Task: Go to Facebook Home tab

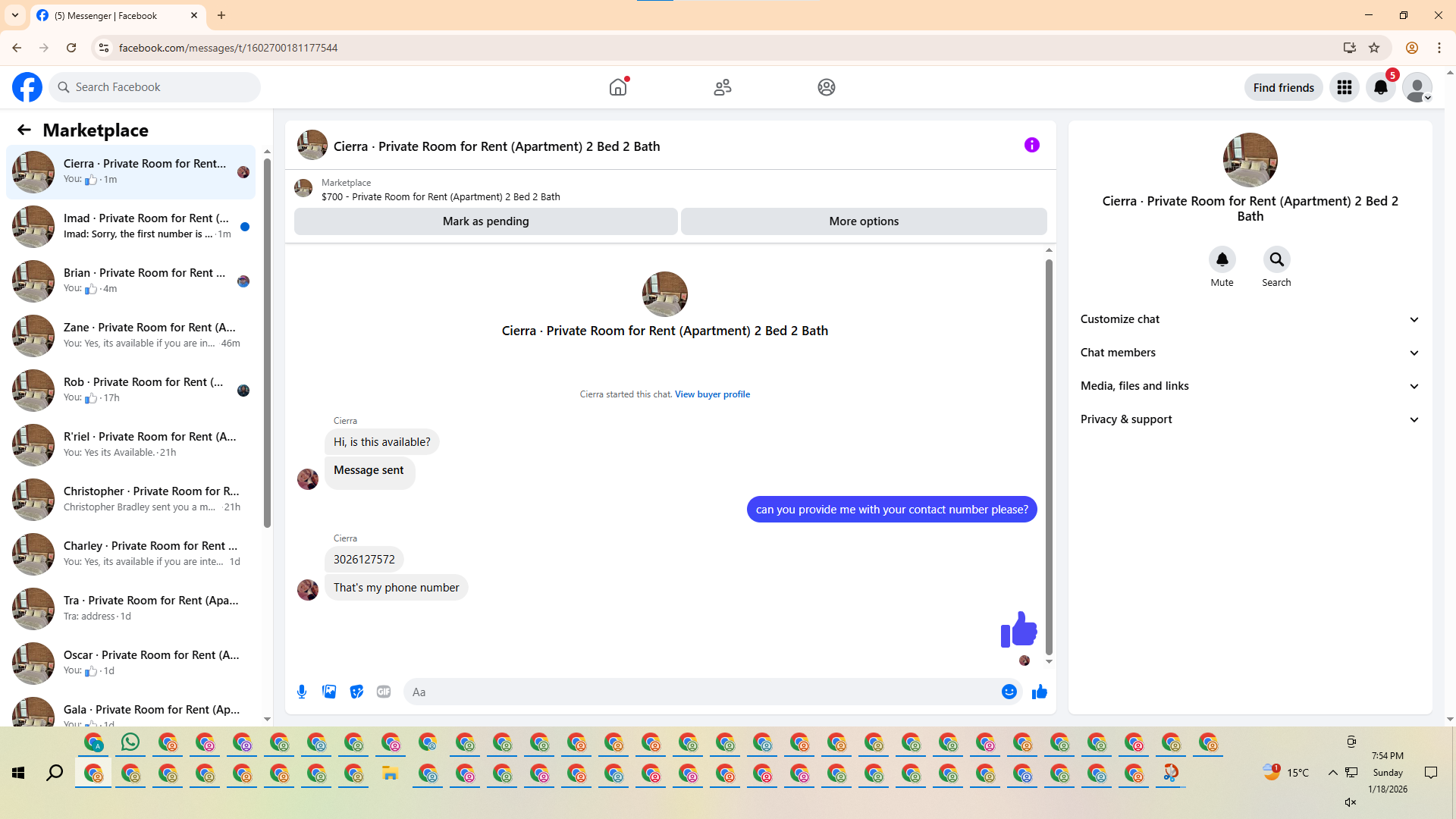Action: 618,87
